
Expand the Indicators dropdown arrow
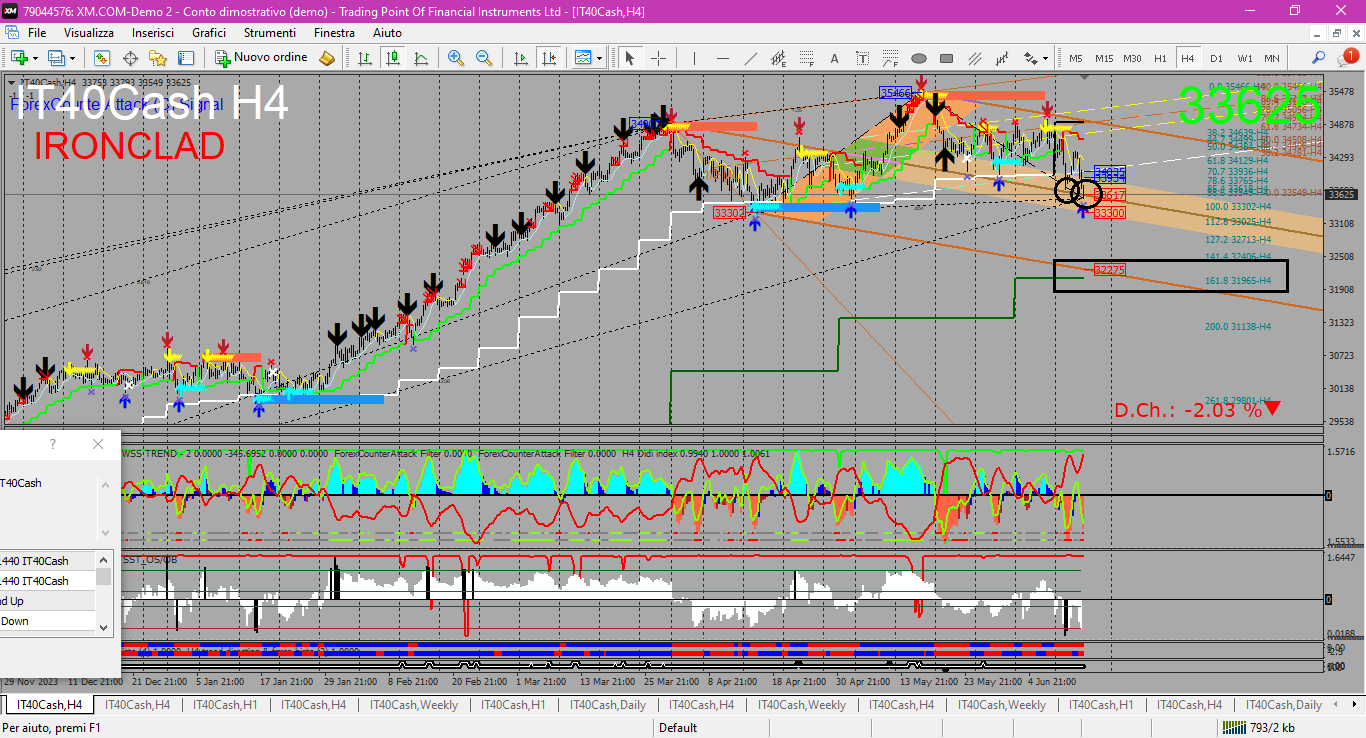click(599, 58)
